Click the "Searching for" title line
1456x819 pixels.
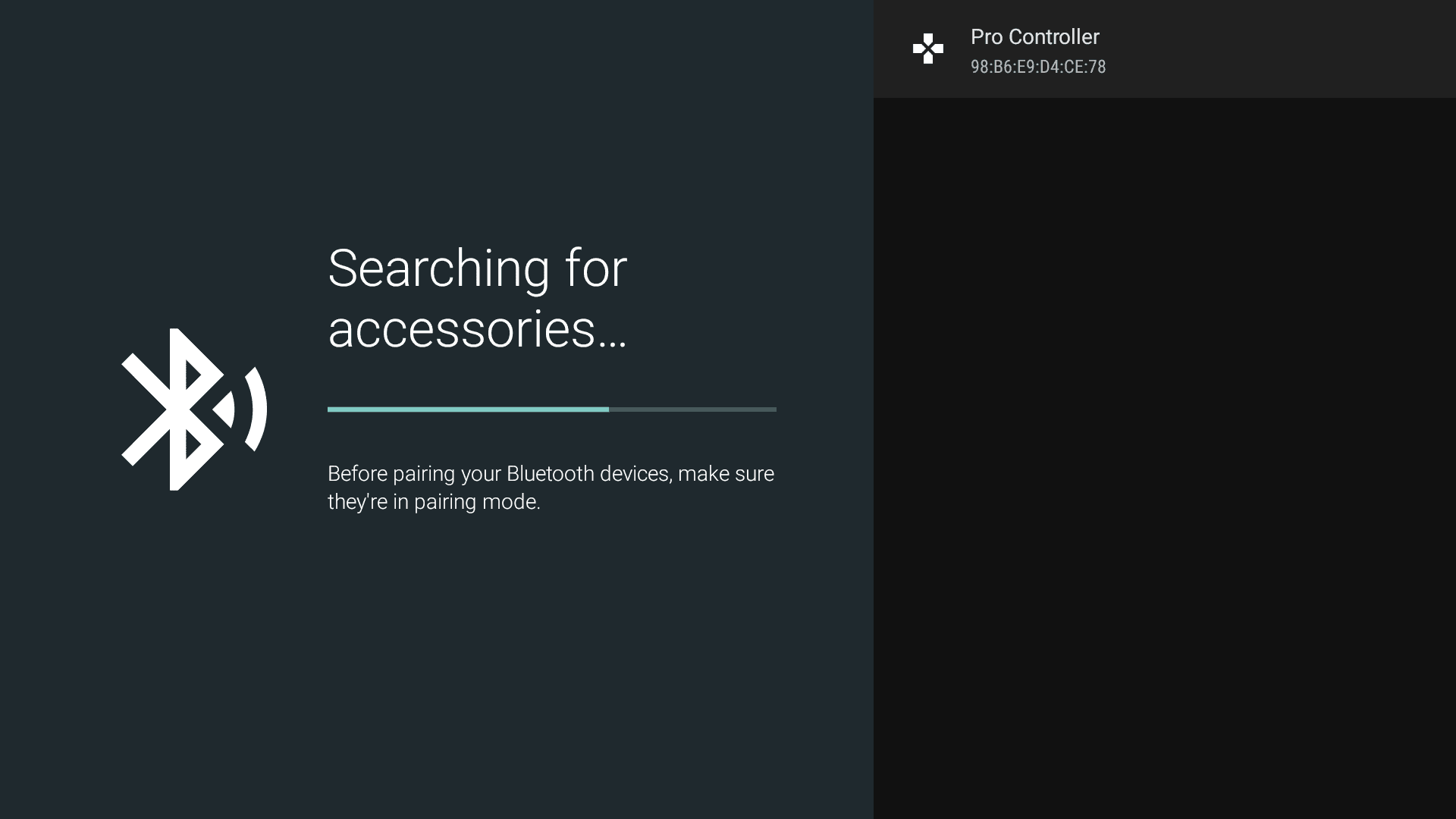click(x=477, y=268)
